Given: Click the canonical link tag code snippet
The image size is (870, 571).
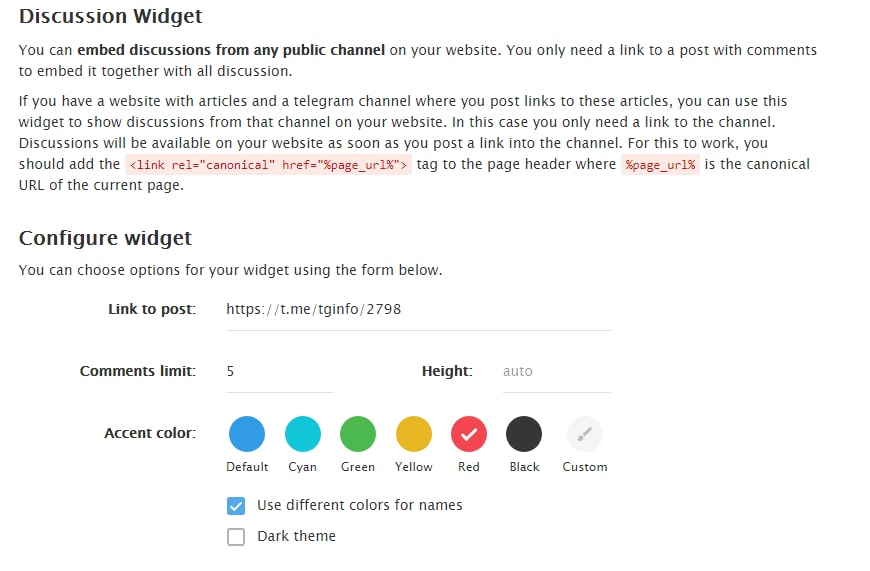Looking at the screenshot, I should (x=268, y=165).
